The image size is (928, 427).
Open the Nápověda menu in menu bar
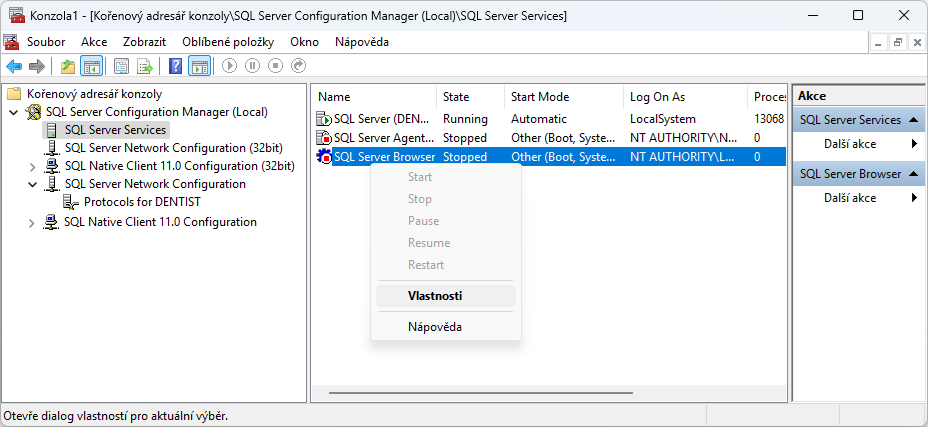point(362,42)
